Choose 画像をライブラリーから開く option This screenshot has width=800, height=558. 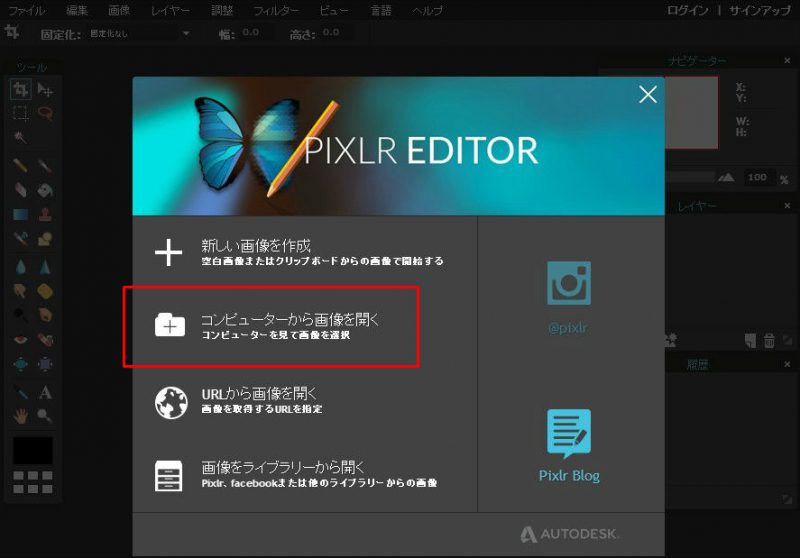[x=296, y=474]
